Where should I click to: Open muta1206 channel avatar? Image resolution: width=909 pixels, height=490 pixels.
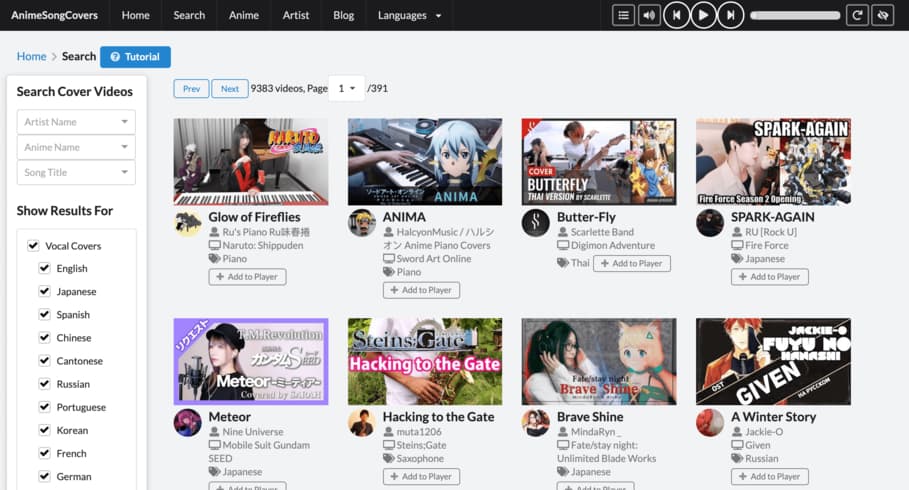[x=362, y=423]
